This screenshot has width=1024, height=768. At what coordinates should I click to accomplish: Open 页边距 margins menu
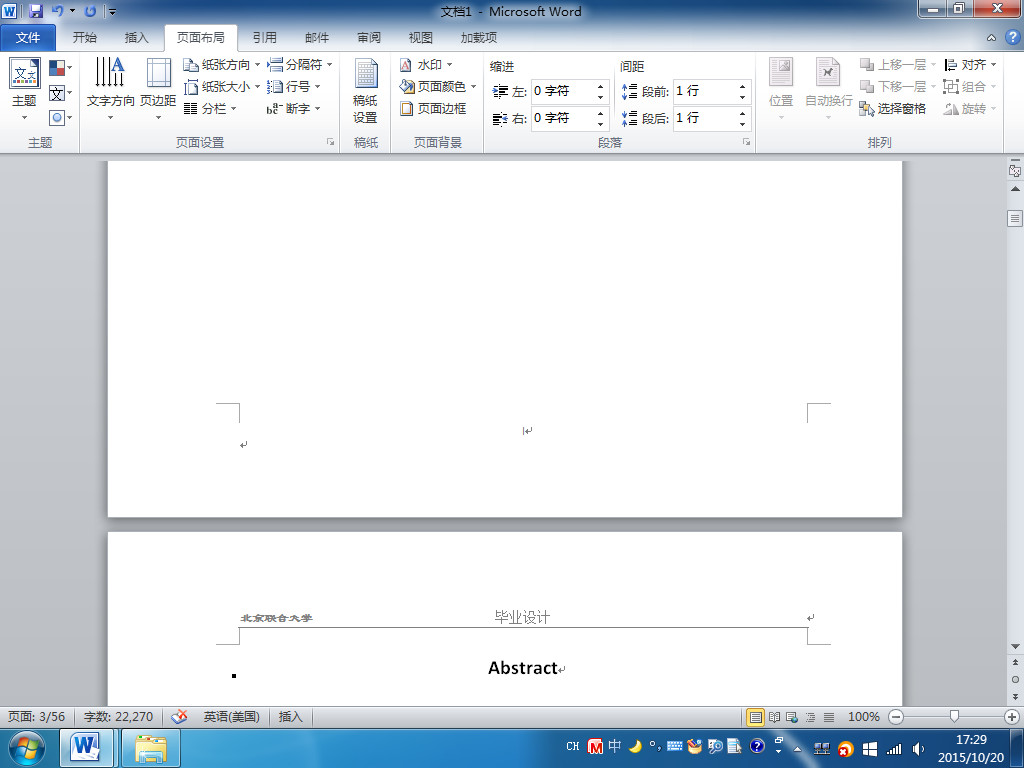click(158, 89)
